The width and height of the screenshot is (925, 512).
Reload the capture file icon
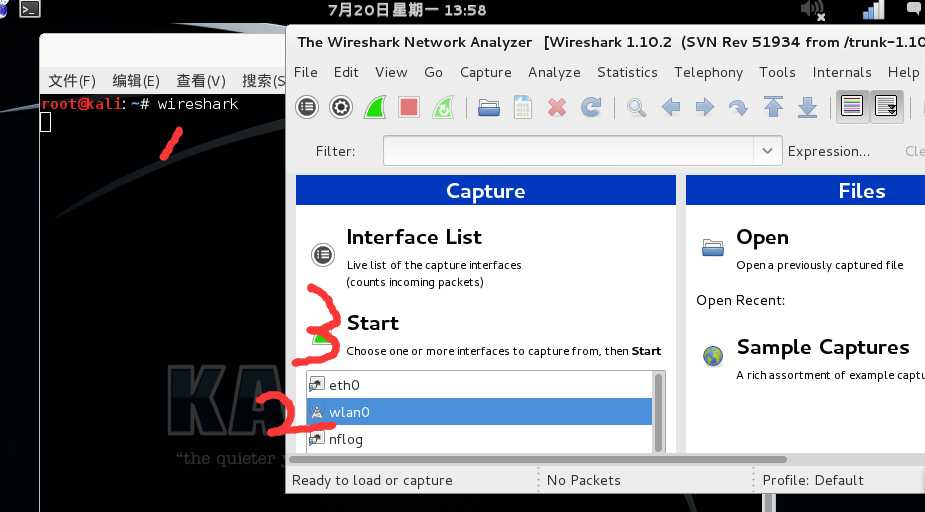591,107
